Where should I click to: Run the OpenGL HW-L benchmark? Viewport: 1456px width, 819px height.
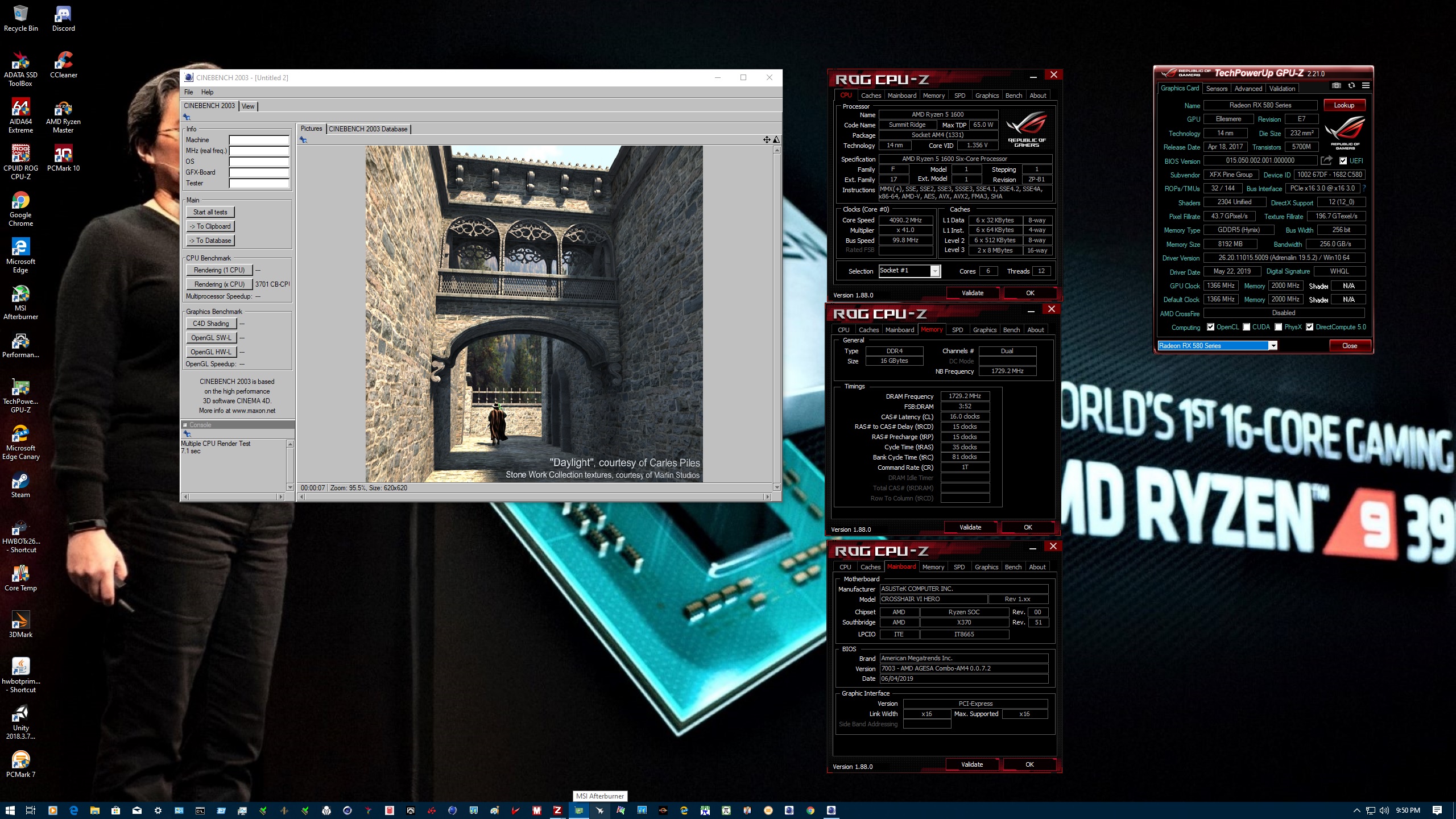210,352
